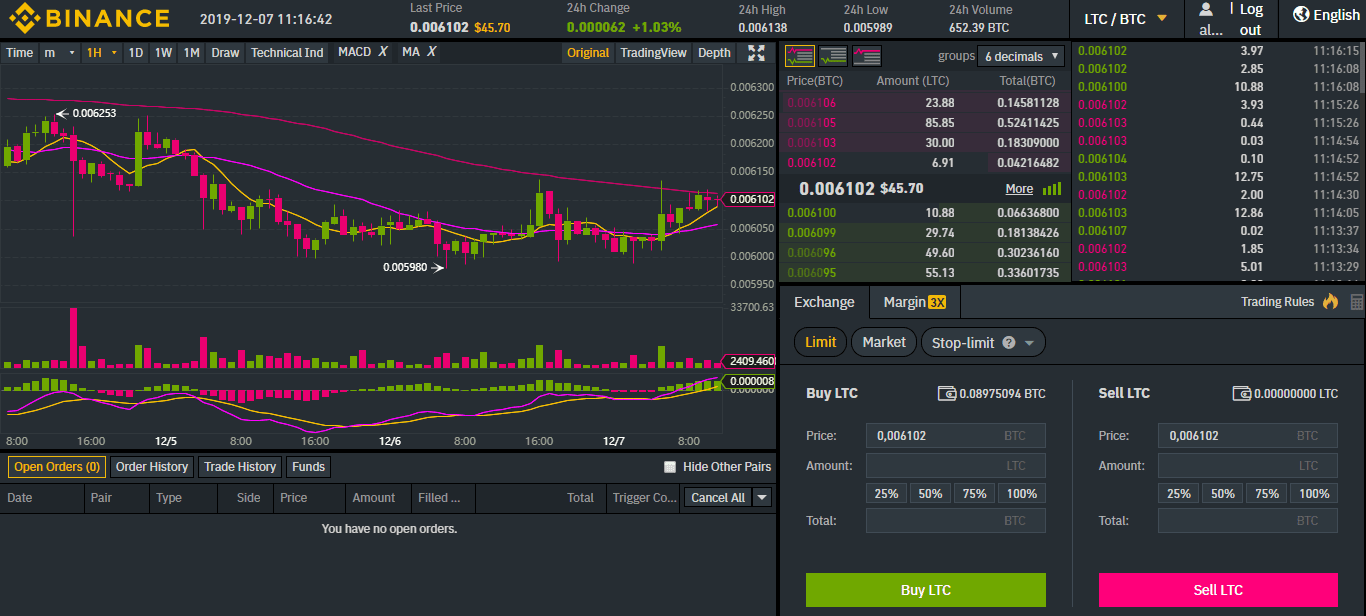Open the fee calculator icon
1366x616 pixels.
(x=1357, y=301)
